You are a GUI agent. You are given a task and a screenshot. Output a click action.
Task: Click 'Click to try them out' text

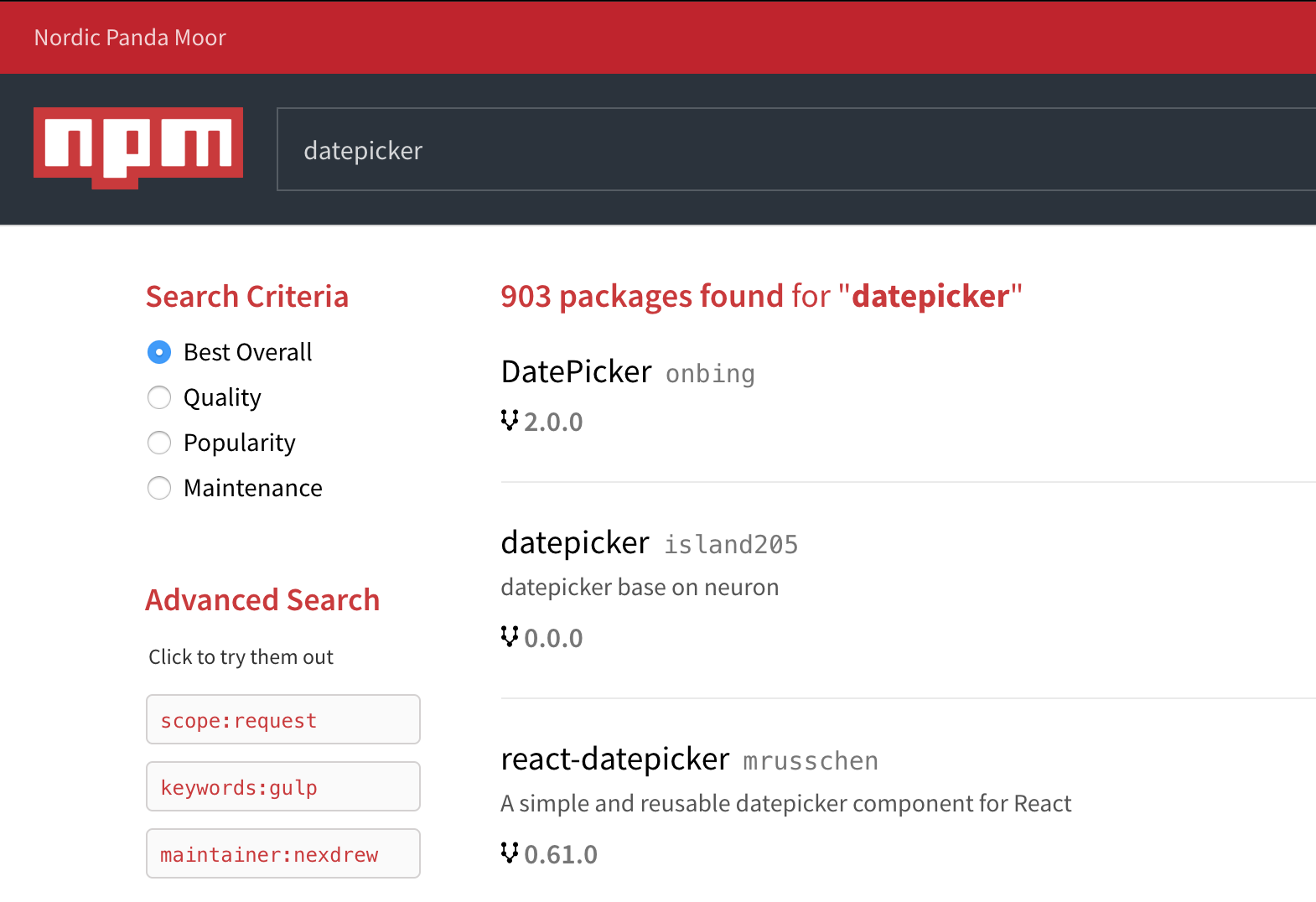pyautogui.click(x=241, y=656)
